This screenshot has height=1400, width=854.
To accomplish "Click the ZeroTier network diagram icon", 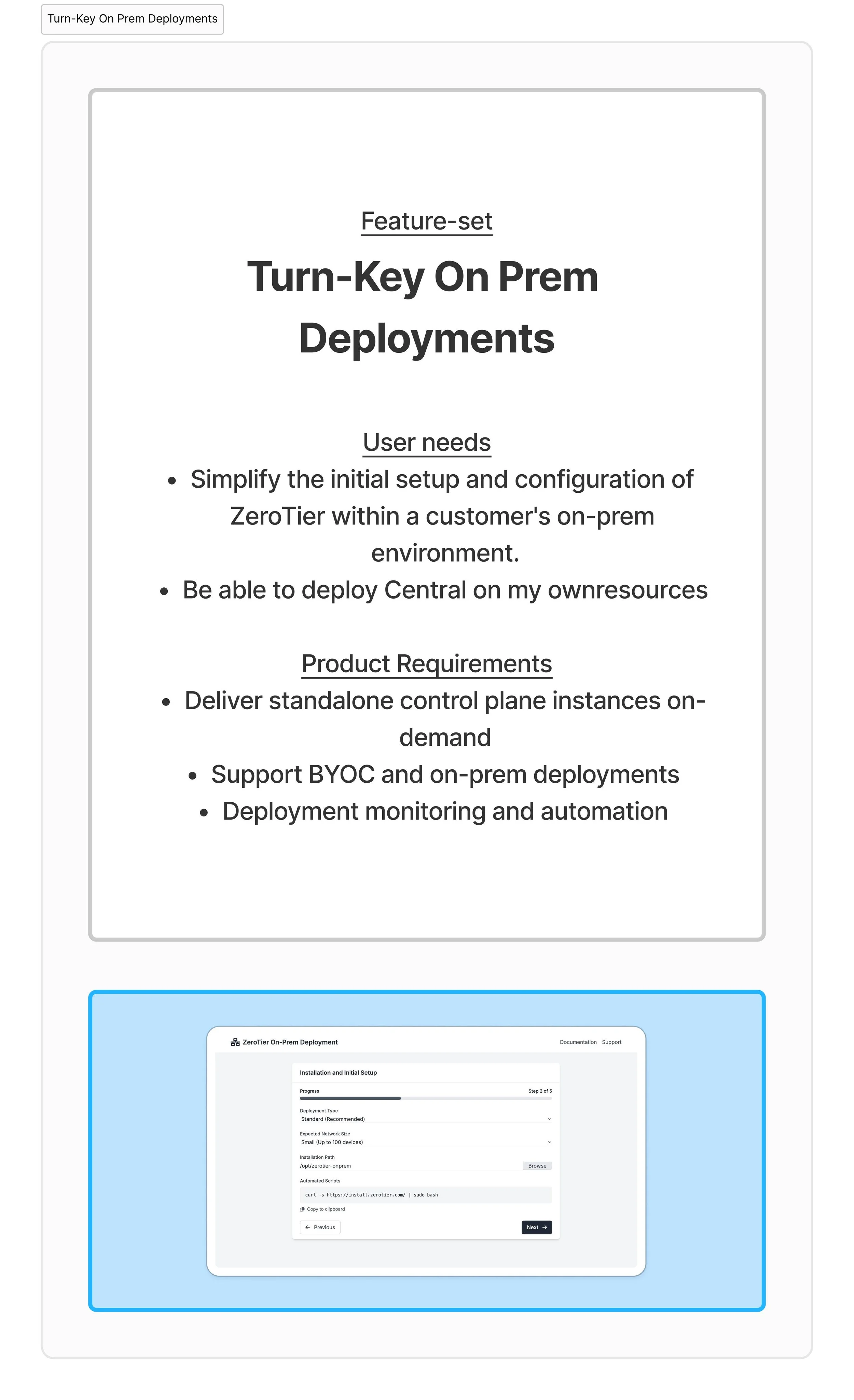I will pos(236,1042).
